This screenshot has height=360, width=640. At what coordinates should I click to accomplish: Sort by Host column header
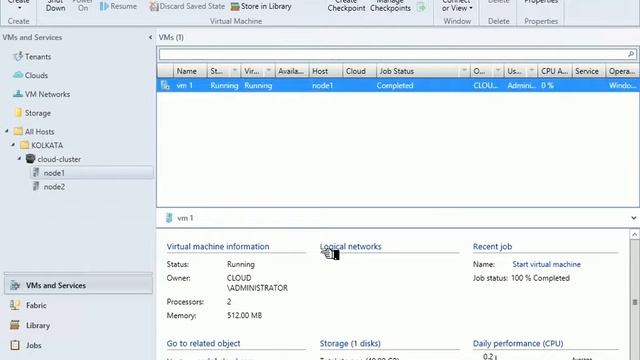tap(325, 71)
